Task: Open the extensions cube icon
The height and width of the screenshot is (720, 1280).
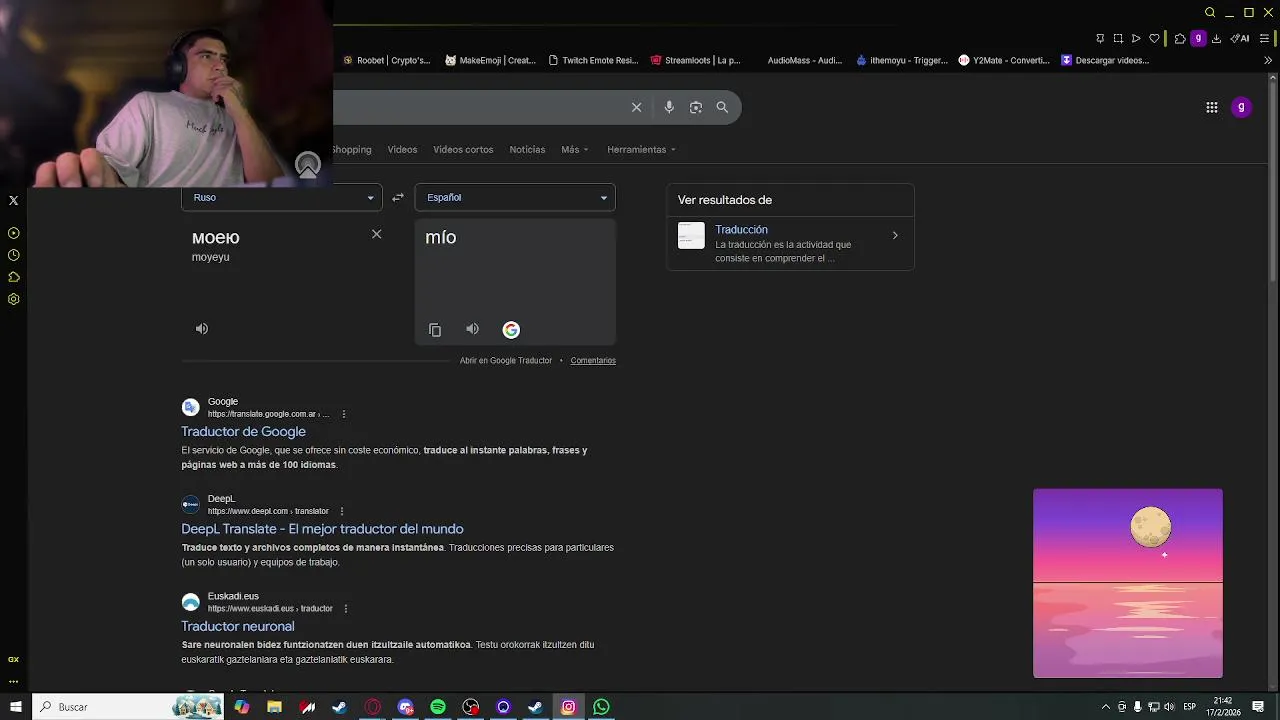Action: click(1180, 38)
